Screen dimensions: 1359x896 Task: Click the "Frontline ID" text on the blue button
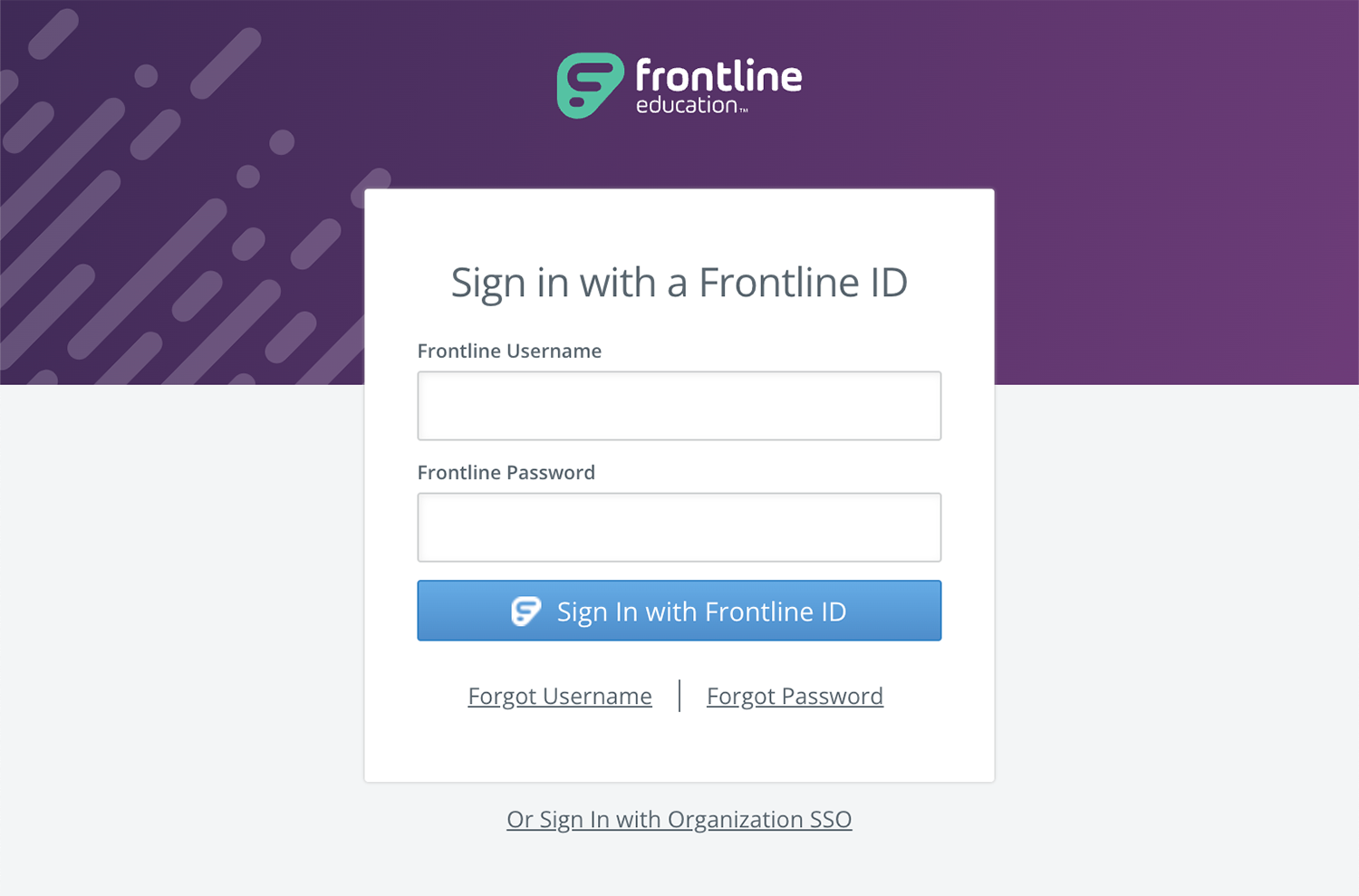coord(776,612)
